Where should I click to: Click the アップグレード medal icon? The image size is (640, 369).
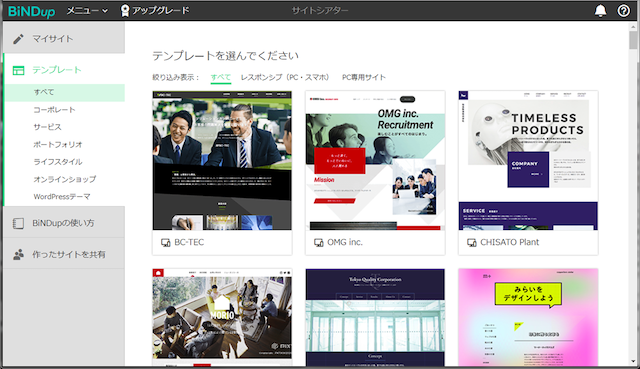[125, 11]
